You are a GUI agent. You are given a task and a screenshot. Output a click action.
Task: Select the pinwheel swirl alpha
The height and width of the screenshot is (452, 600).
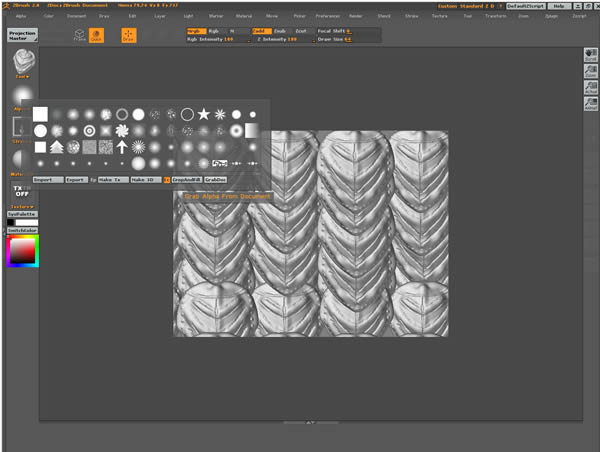(122, 131)
